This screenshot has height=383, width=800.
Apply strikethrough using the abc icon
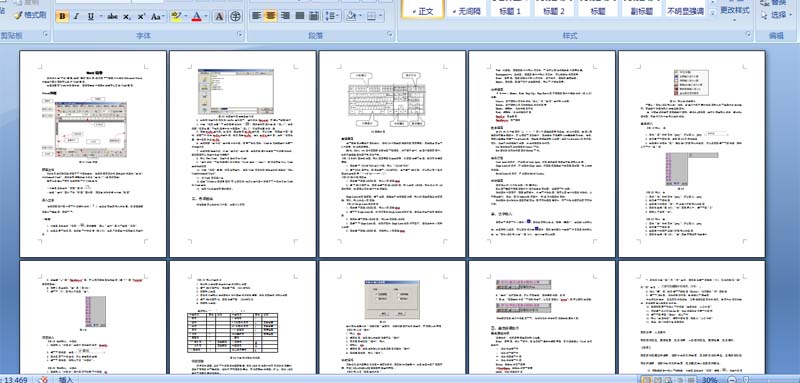click(x=112, y=16)
